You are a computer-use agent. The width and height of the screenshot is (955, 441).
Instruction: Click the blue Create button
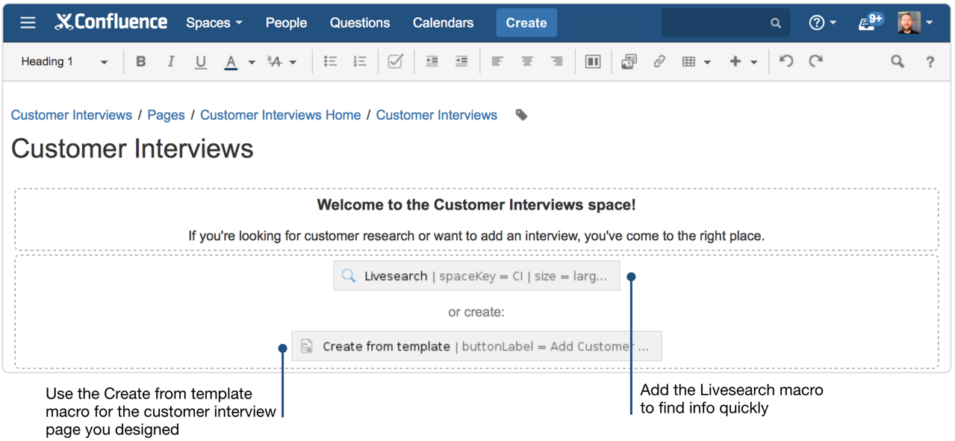(526, 23)
